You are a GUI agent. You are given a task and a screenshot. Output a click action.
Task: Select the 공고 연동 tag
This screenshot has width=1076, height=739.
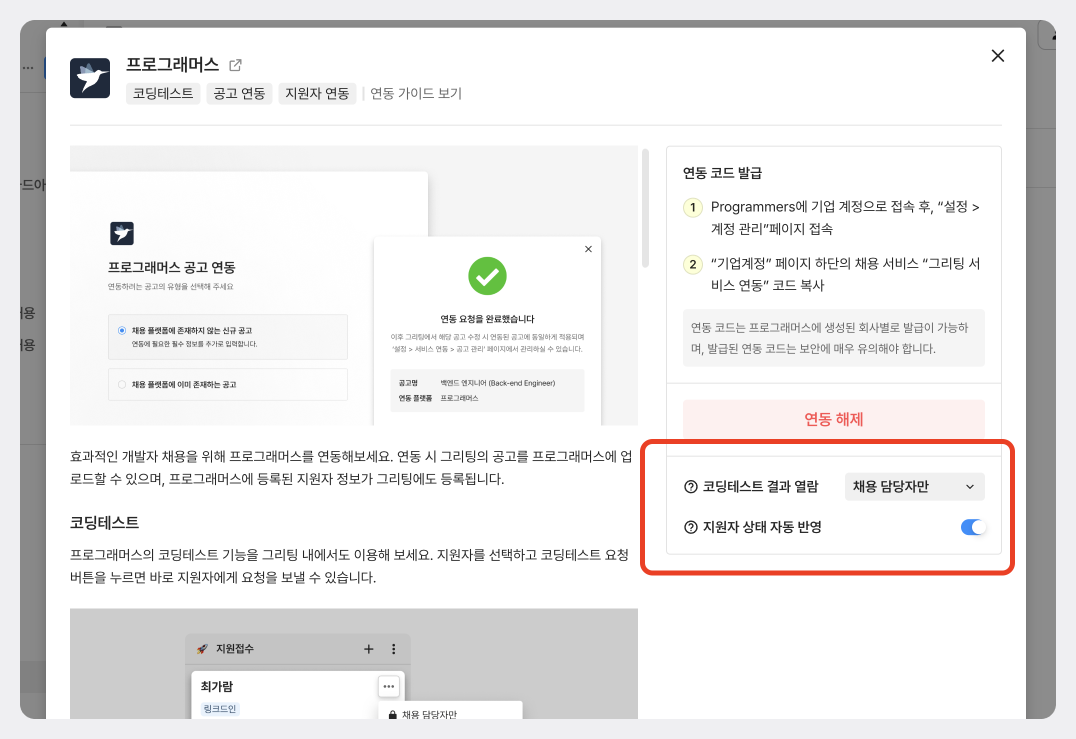(239, 93)
